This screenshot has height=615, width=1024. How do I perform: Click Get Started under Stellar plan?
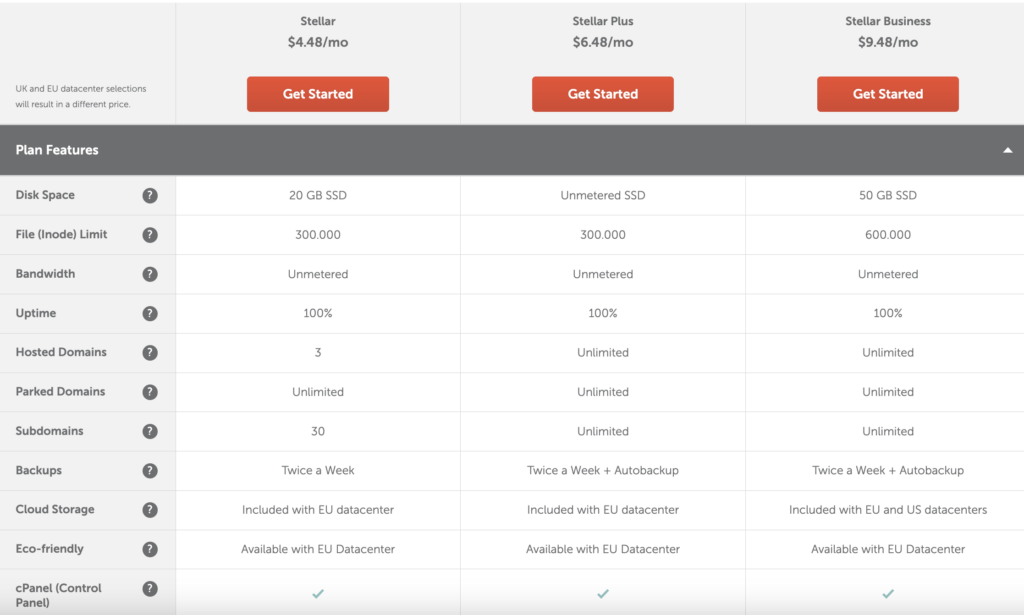(317, 94)
